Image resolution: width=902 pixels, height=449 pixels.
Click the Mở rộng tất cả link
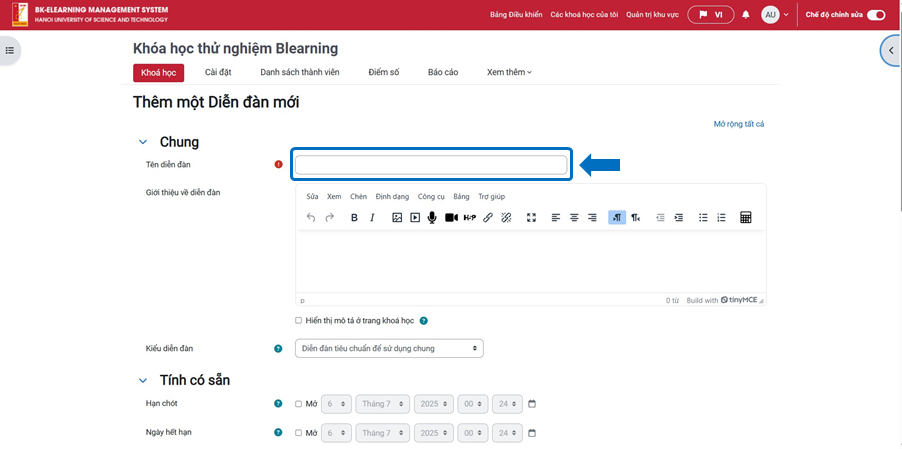pos(739,124)
